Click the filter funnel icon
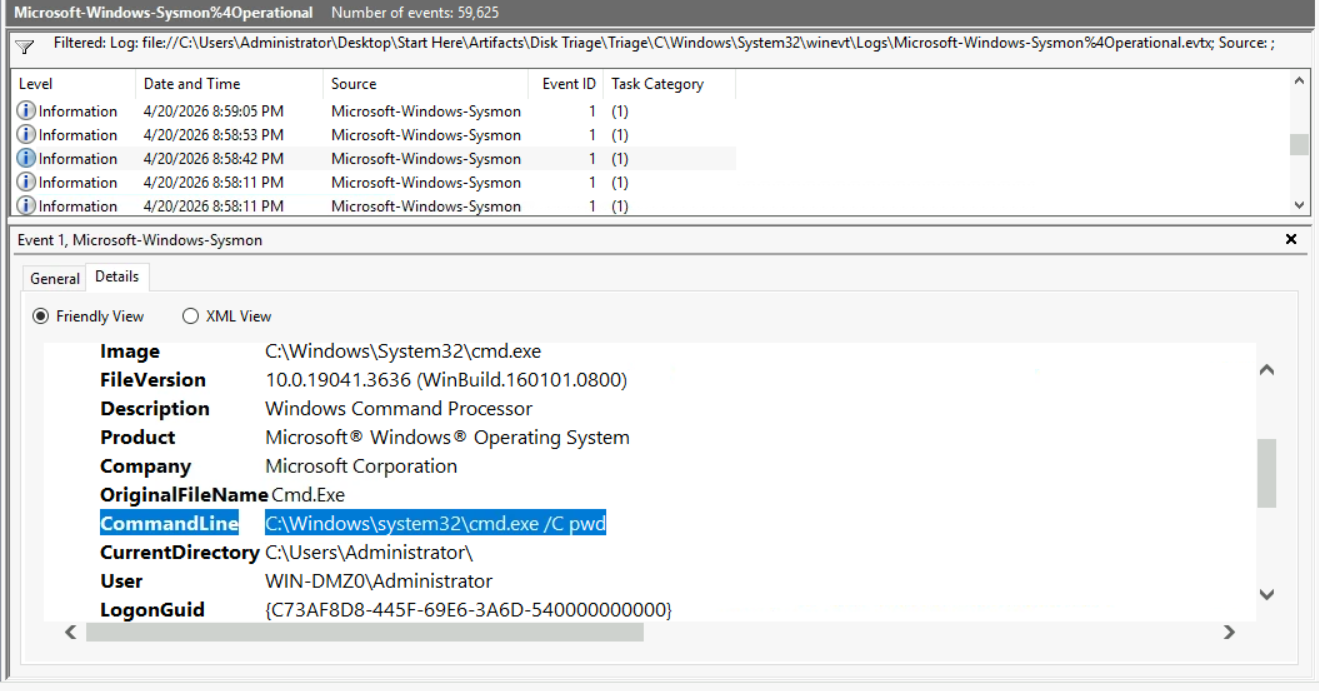This screenshot has width=1319, height=691. click(x=24, y=46)
